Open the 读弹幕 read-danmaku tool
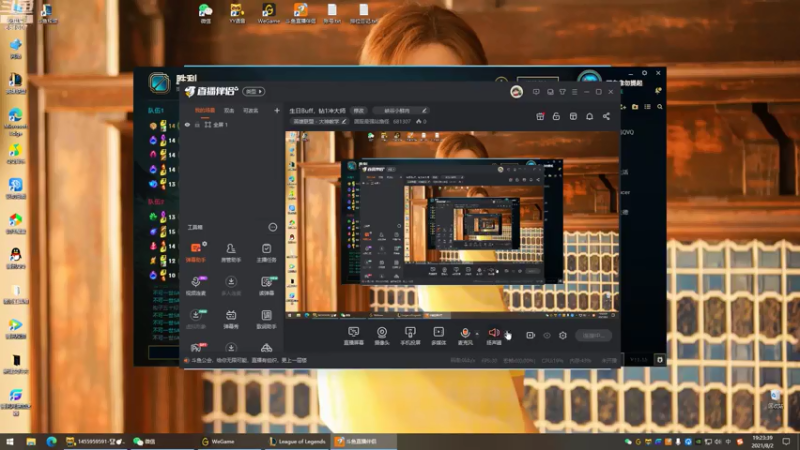Screen dimensions: 800x450 (x=266, y=285)
